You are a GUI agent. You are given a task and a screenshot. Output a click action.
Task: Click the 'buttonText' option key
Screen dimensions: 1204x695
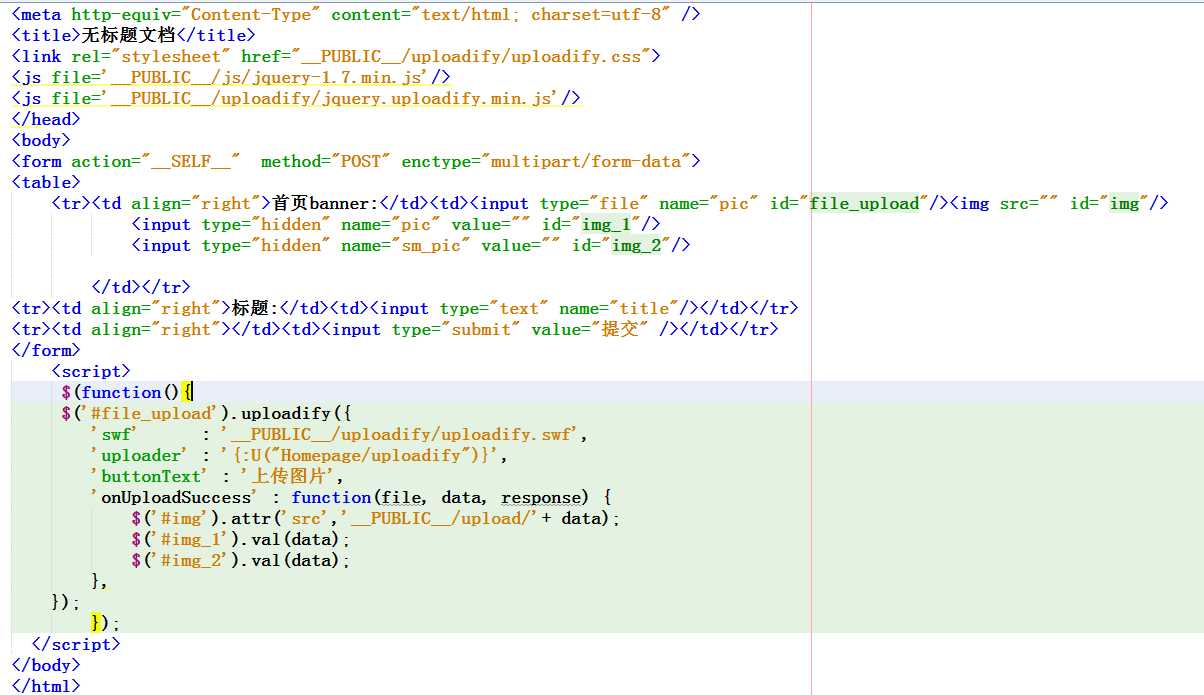[150, 476]
